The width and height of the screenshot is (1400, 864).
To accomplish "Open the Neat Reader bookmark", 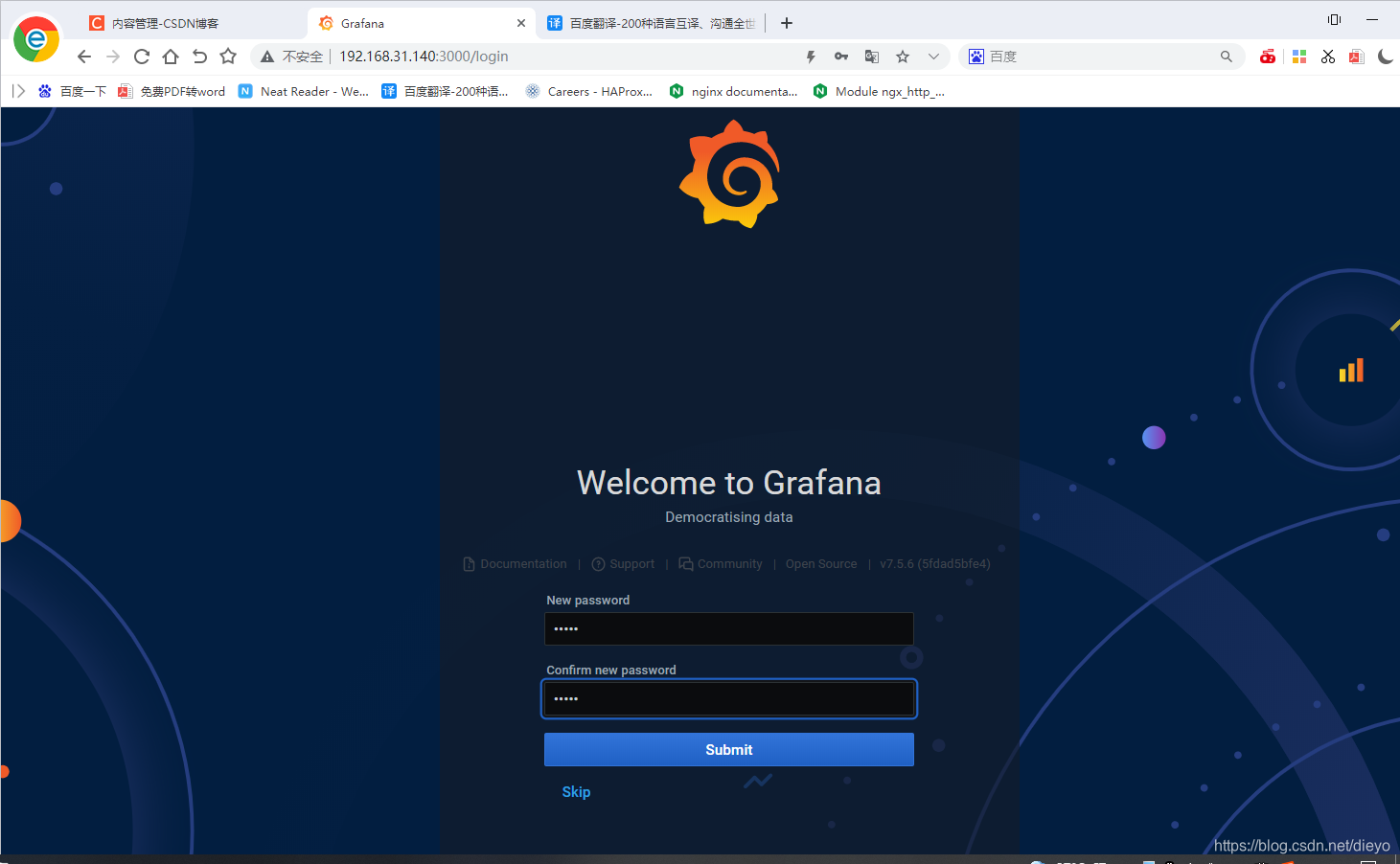I will point(304,91).
